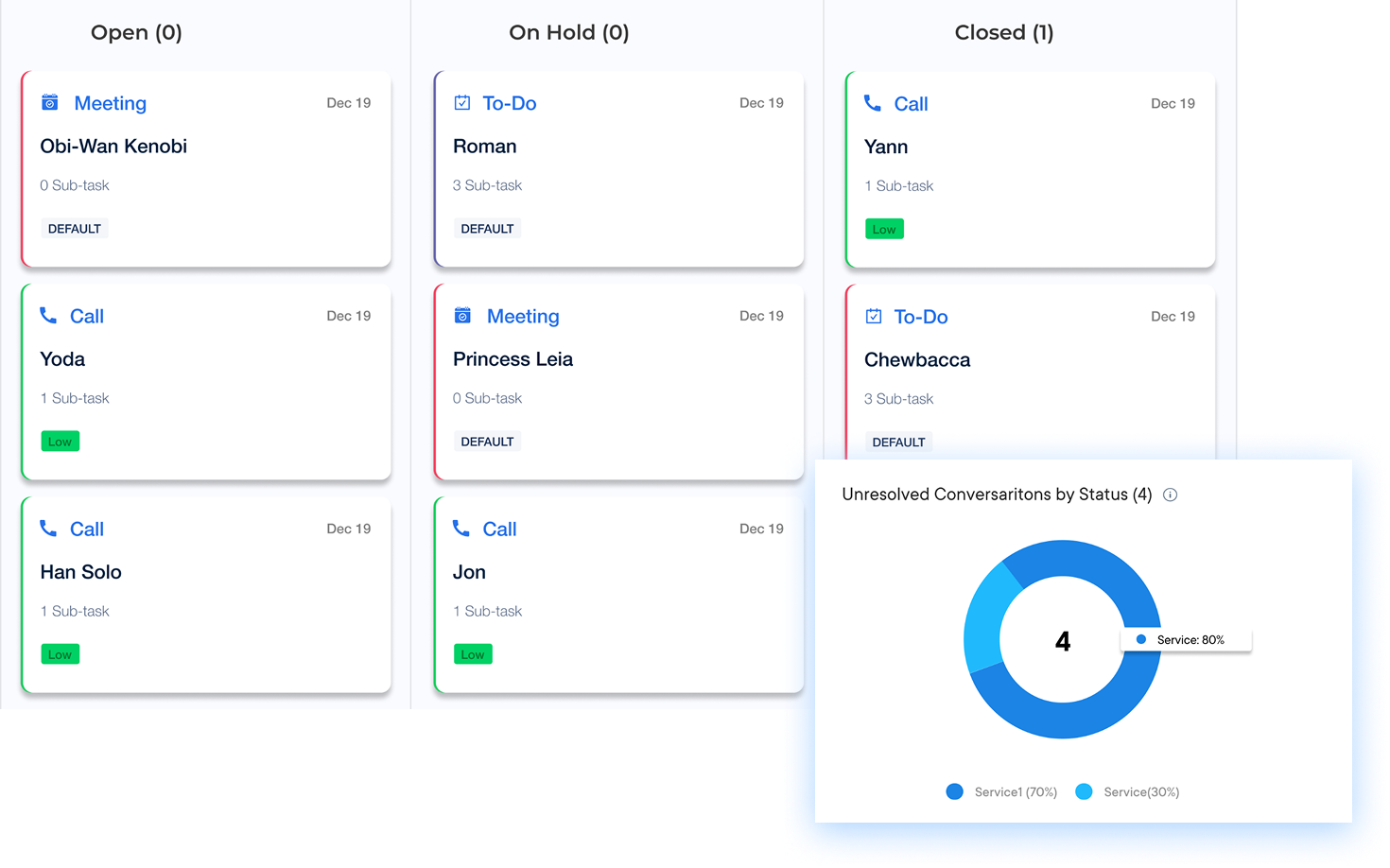The width and height of the screenshot is (1390, 868).
Task: Click 3 Sub-task on Chewbacca card
Action: point(899,399)
